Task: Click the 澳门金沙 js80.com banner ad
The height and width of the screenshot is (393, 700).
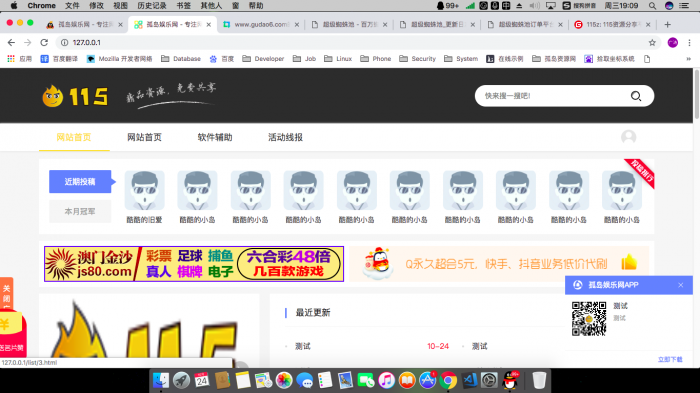Action: 194,263
